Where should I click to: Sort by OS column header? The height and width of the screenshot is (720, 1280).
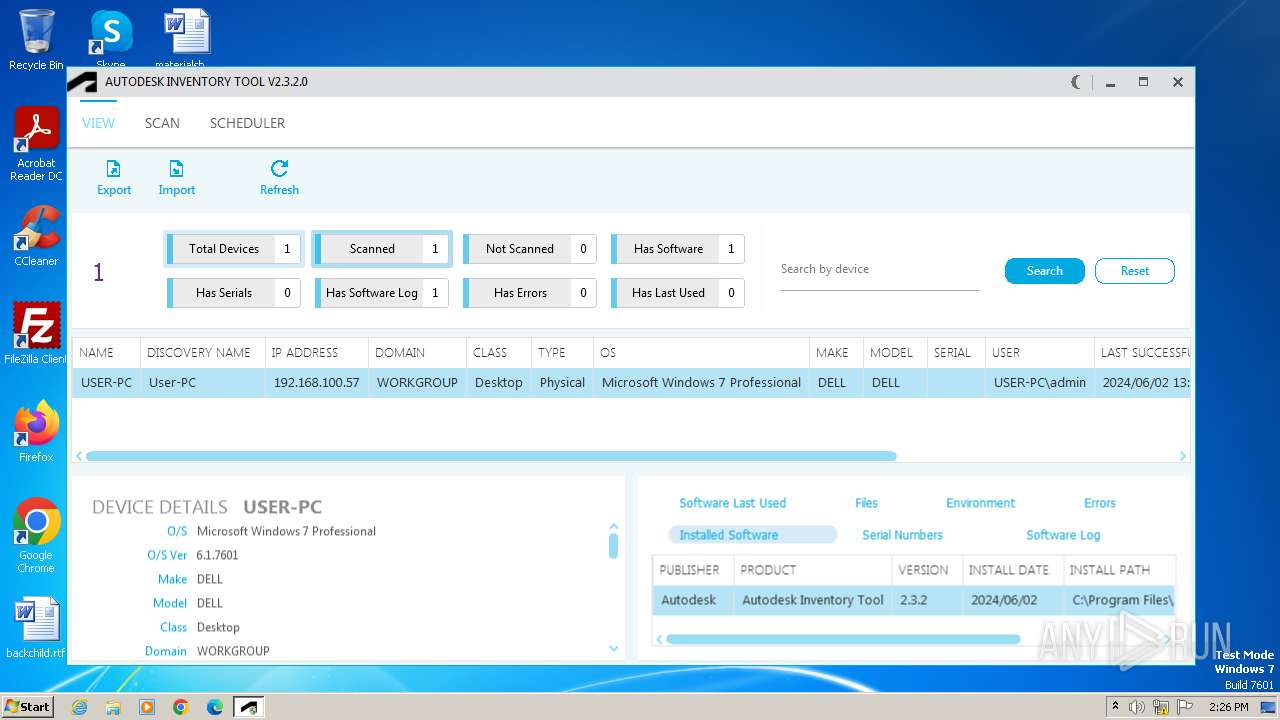pyautogui.click(x=701, y=353)
